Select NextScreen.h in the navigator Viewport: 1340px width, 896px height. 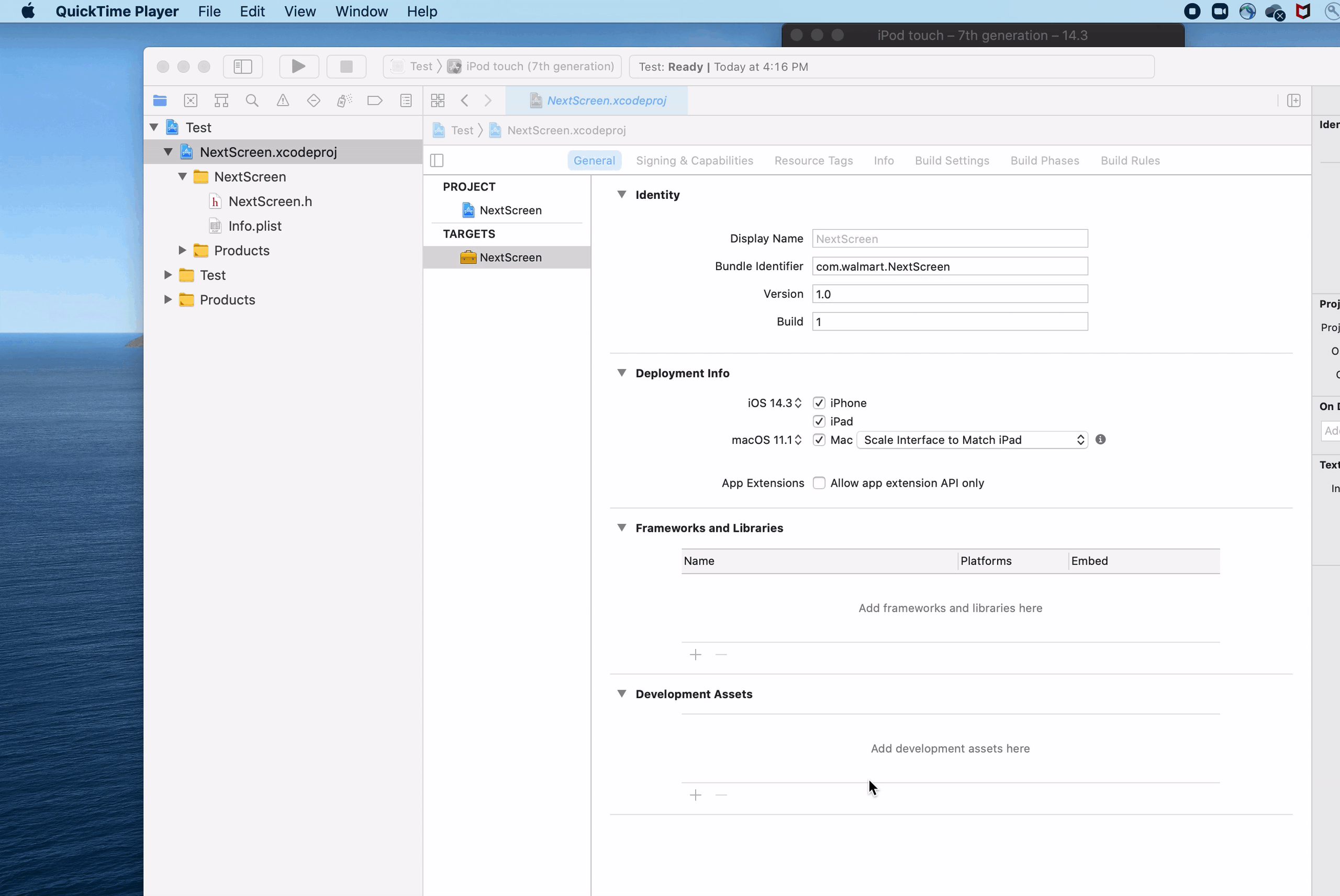tap(270, 201)
